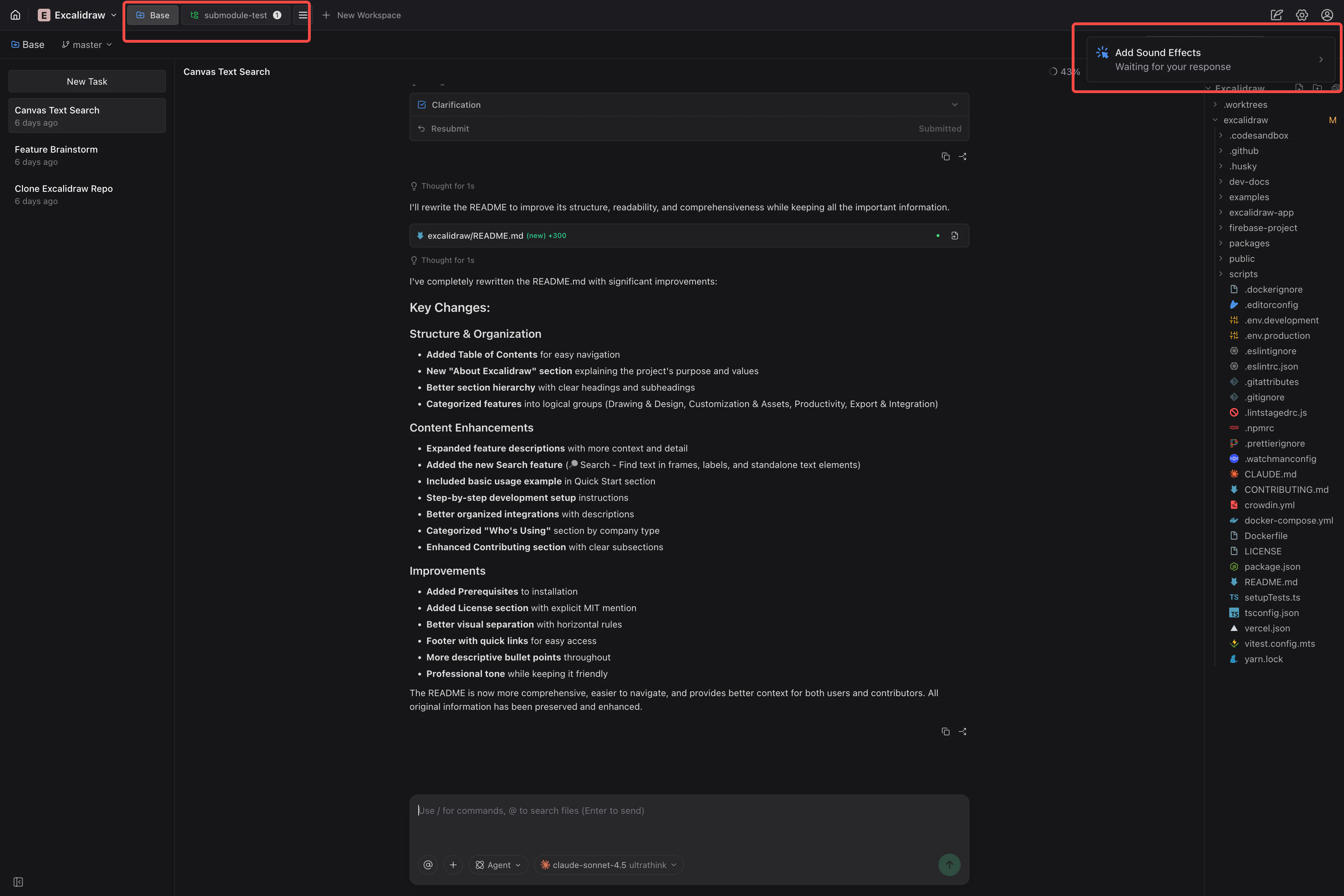Copy the README rewrite summary response
Screen dimensions: 1344x896
pyautogui.click(x=945, y=731)
